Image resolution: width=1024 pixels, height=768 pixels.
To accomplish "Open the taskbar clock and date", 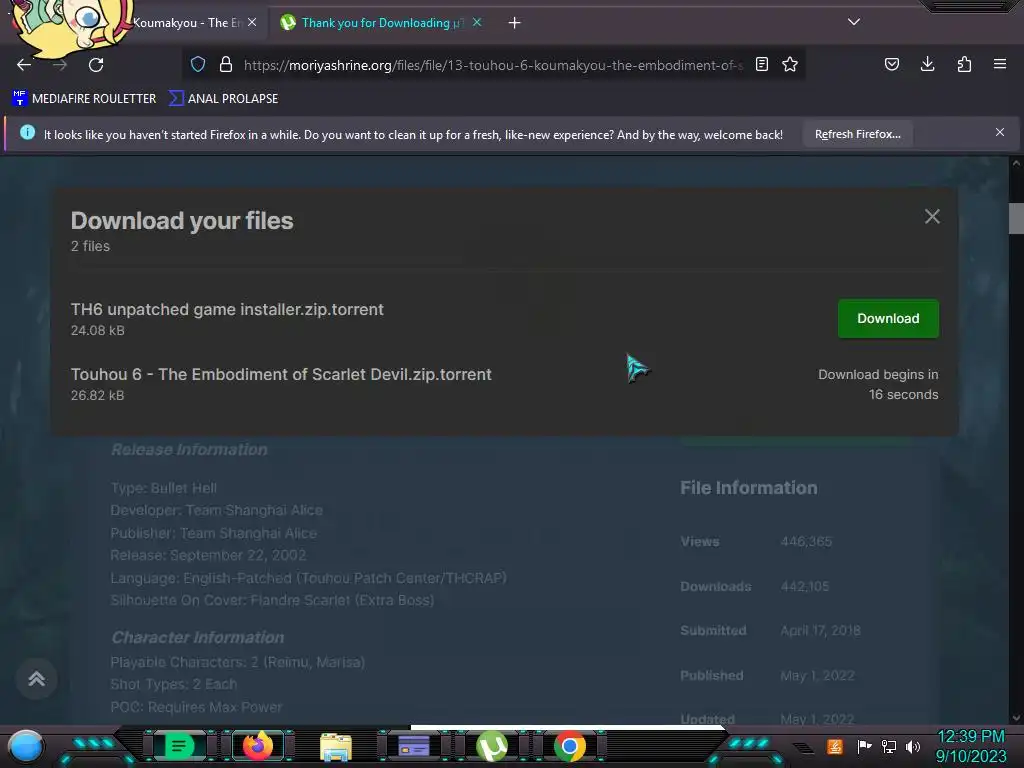I will click(971, 746).
